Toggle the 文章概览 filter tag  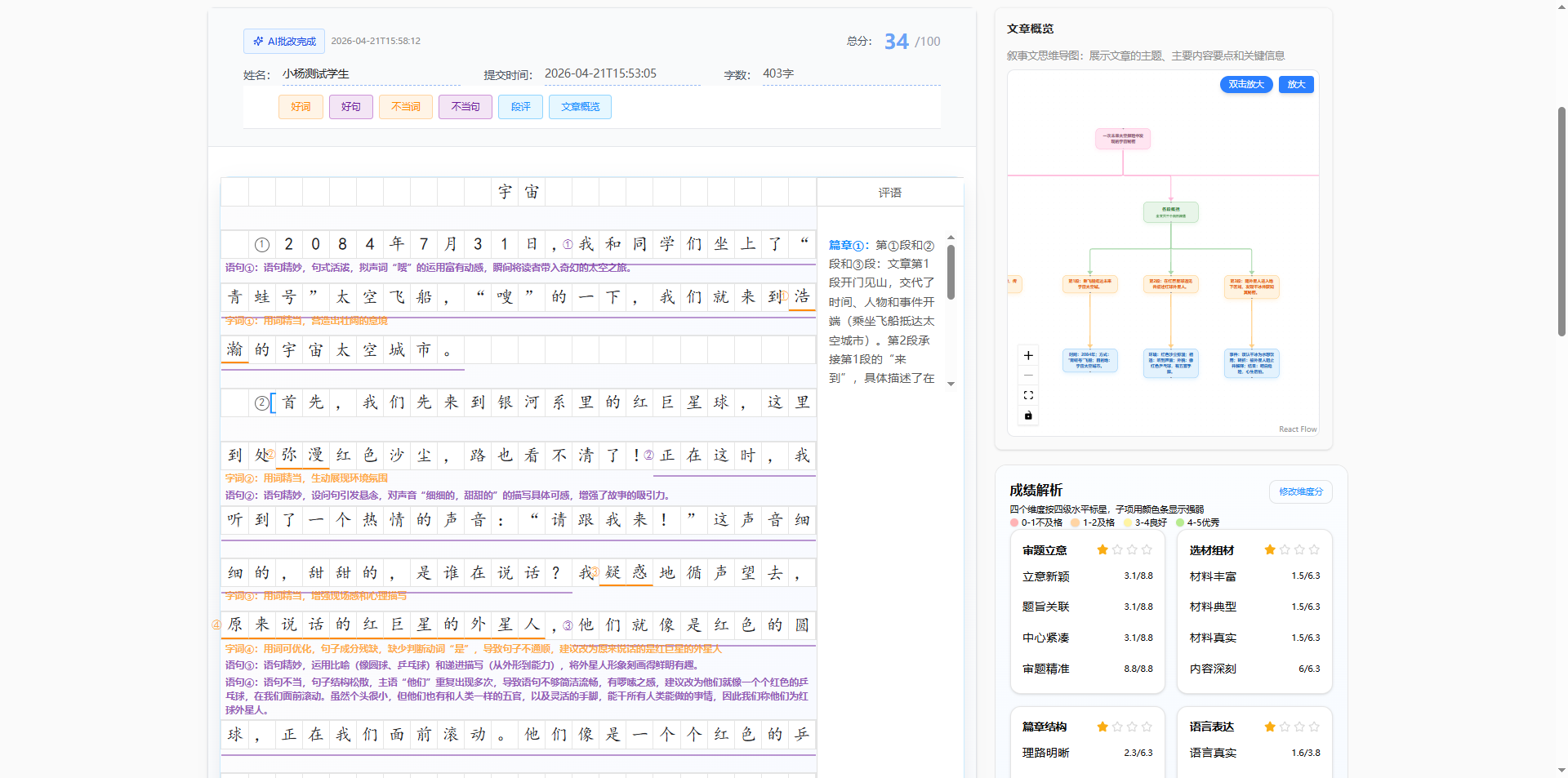pos(581,107)
